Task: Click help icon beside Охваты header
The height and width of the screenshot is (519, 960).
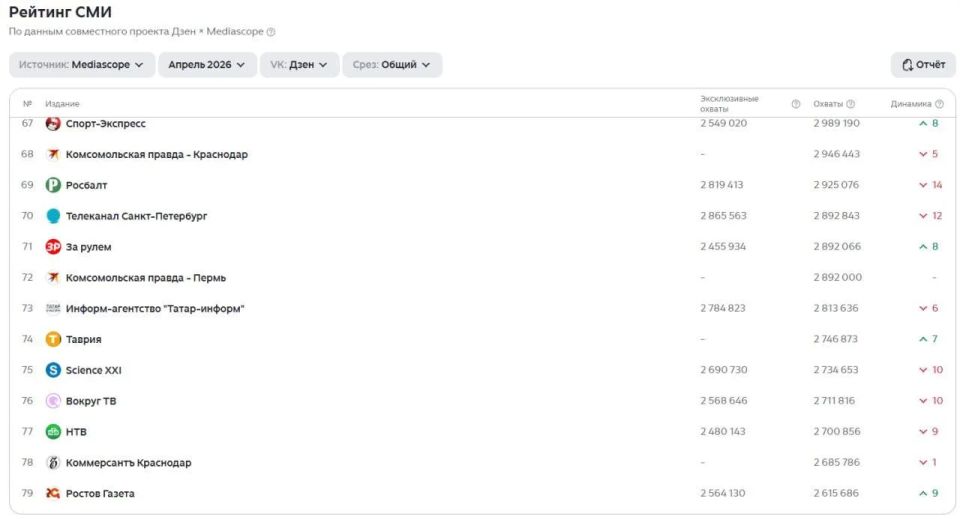Action: tap(850, 104)
